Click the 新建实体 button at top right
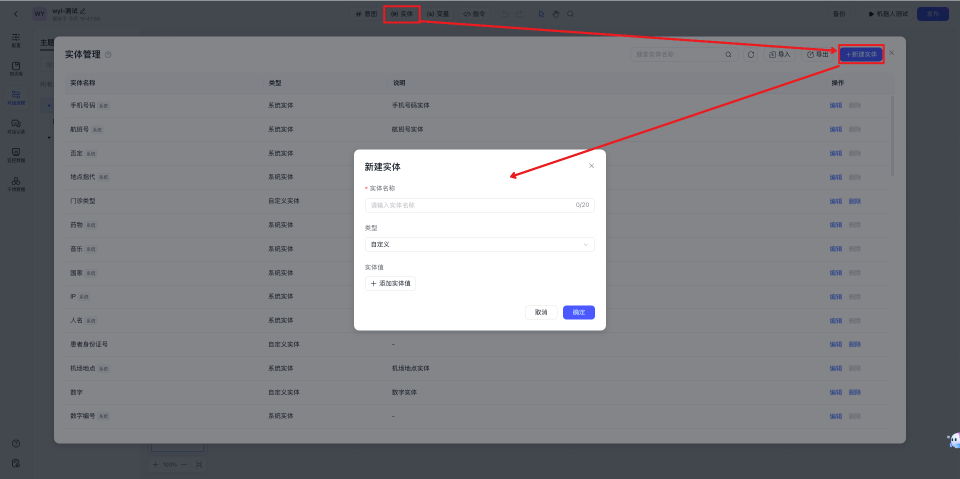 point(861,54)
